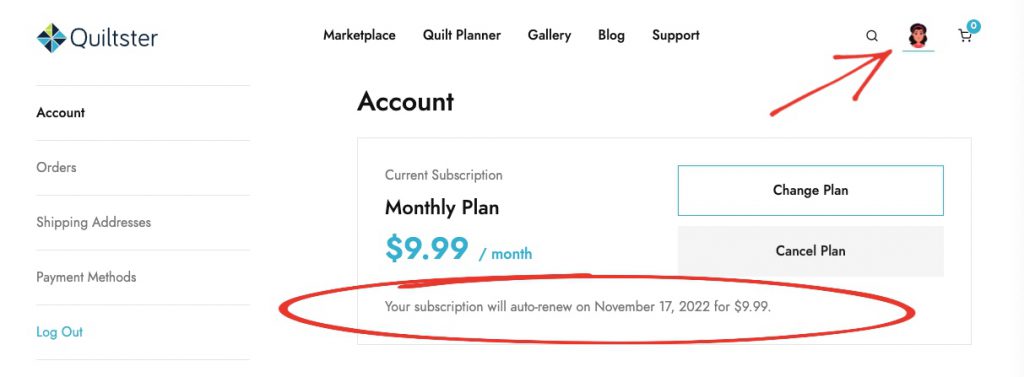Click the Quiltster wordmark text
Screen dimensions: 1024x377
(x=114, y=38)
